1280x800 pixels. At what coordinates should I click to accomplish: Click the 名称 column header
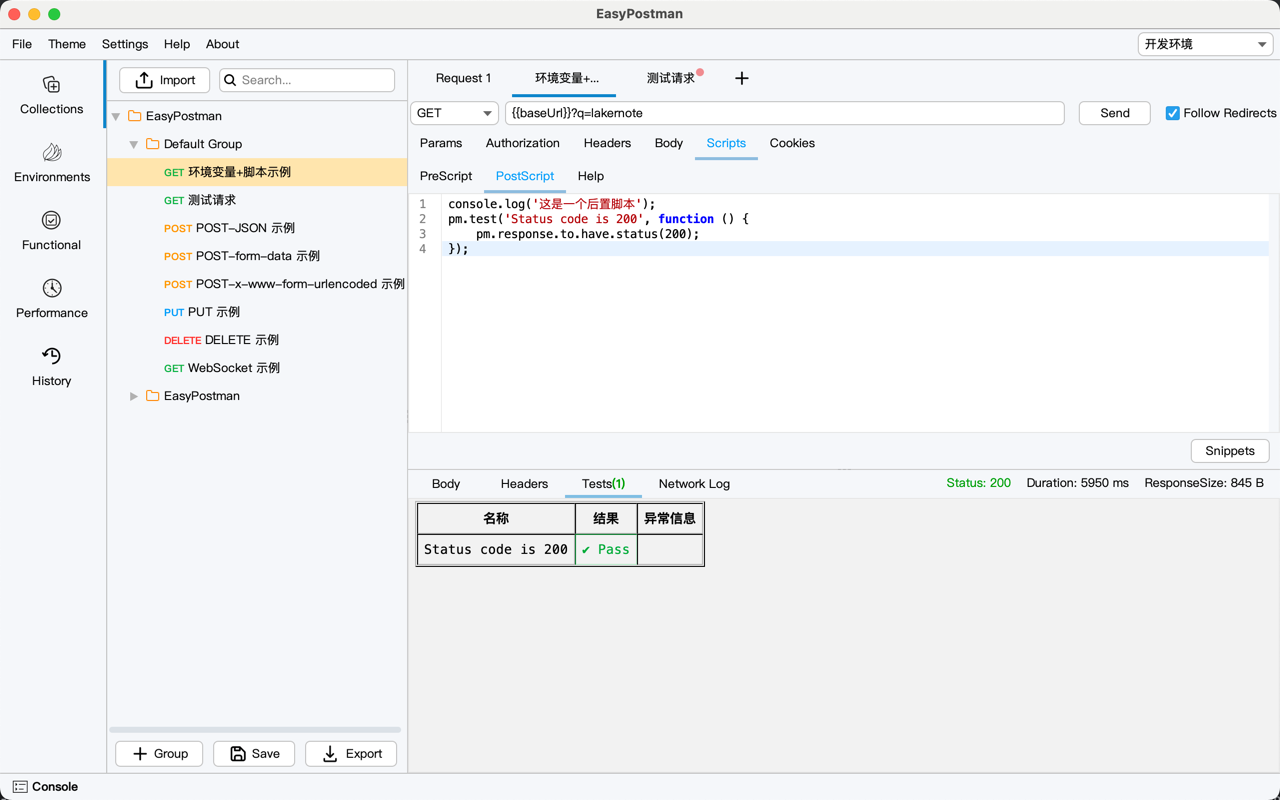coord(496,519)
